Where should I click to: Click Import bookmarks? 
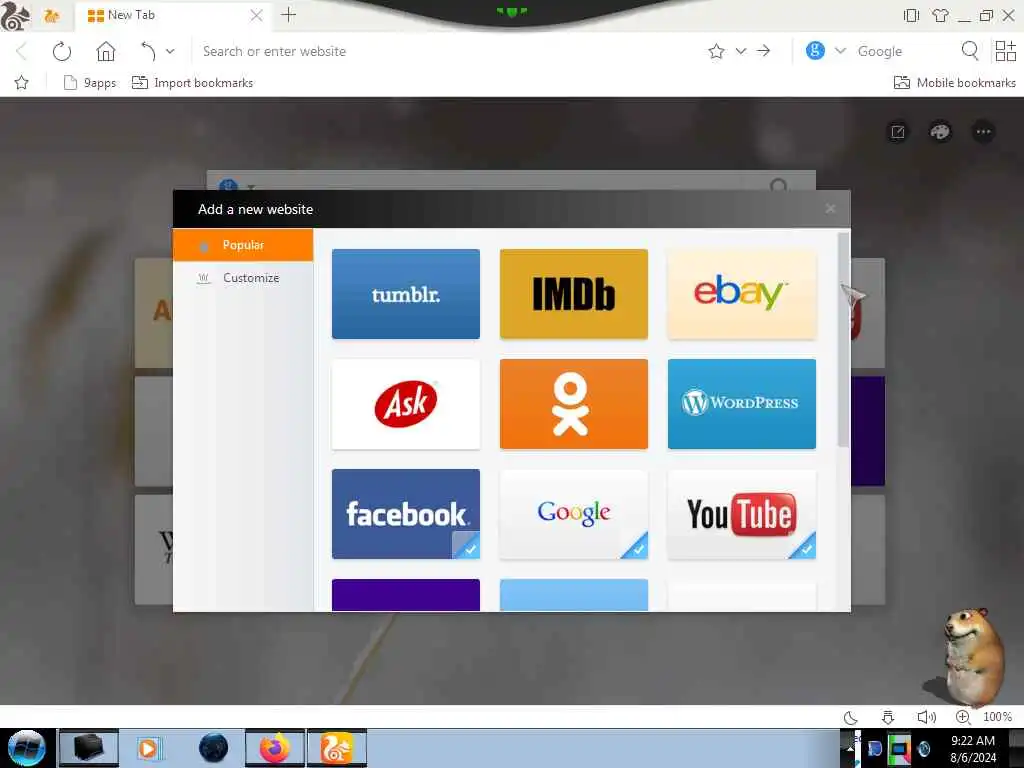193,82
